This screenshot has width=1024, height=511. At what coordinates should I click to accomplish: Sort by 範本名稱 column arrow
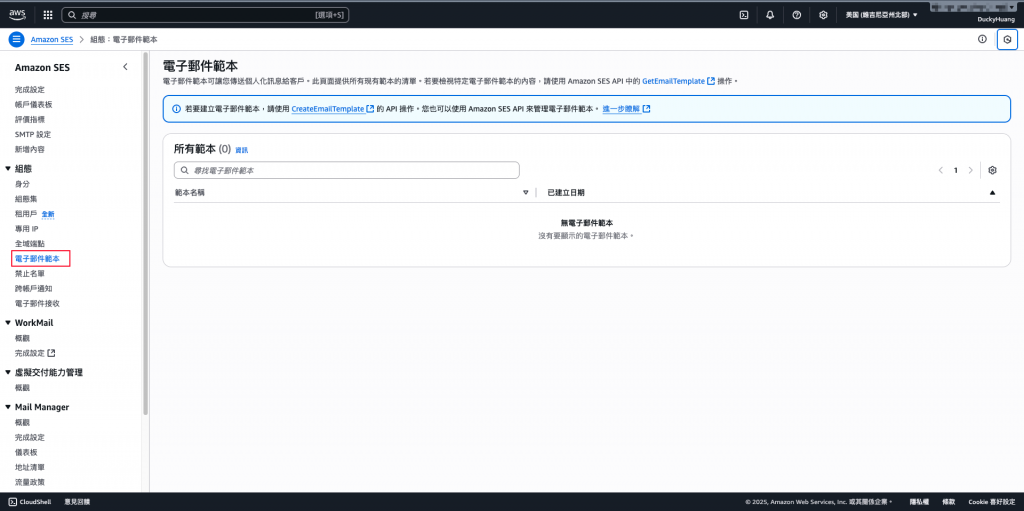tap(526, 193)
